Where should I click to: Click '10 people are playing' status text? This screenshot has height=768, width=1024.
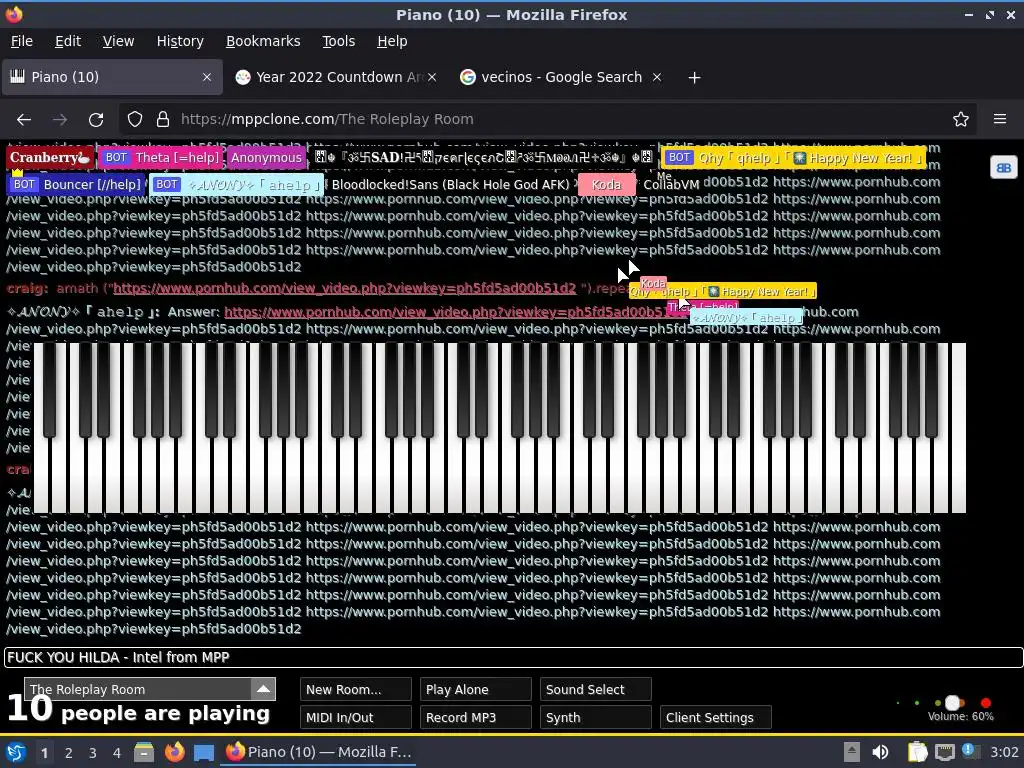(138, 710)
